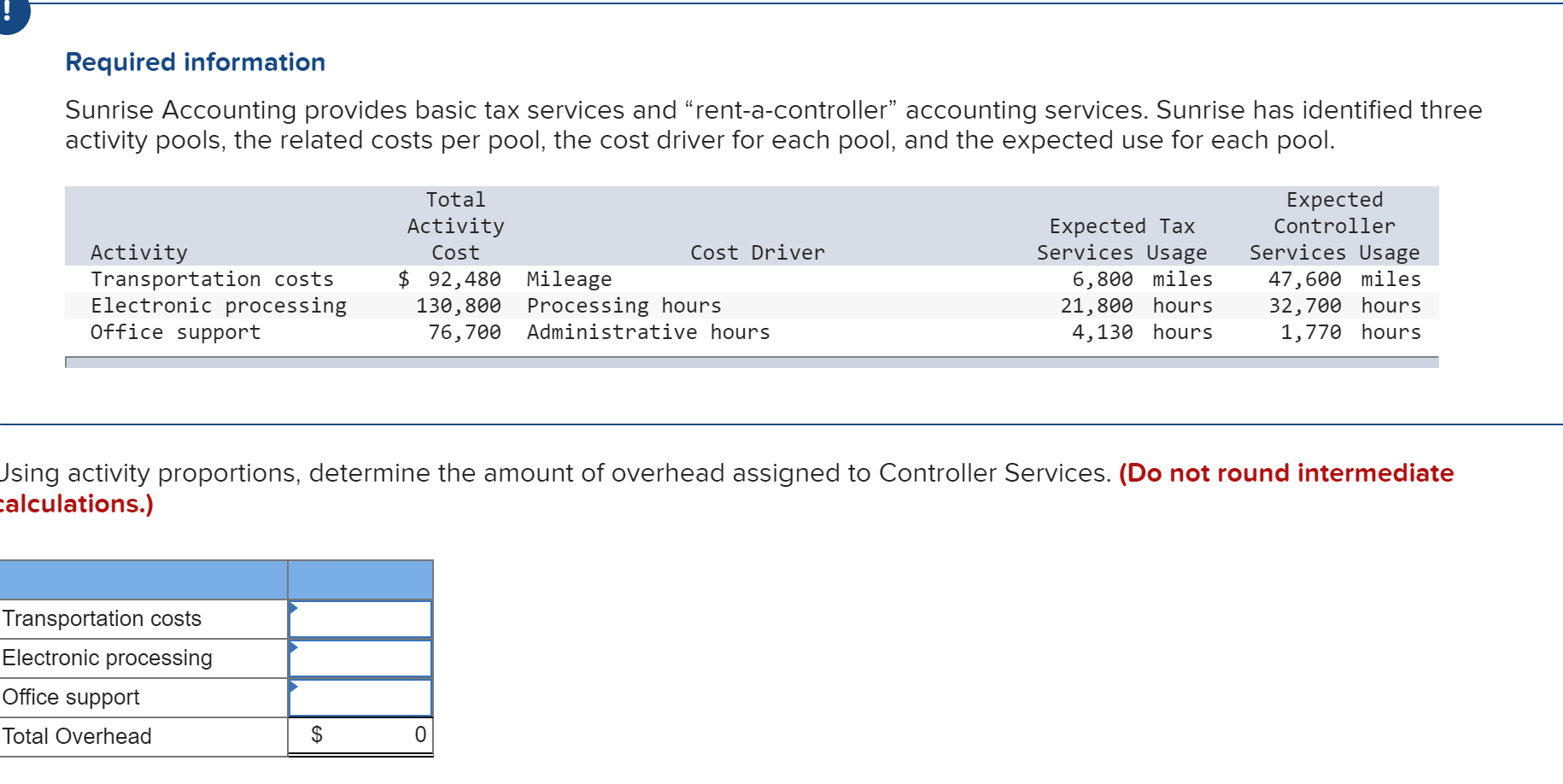The height and width of the screenshot is (784, 1563).
Task: Click the 'Processing hours' cost driver cell
Action: (x=624, y=306)
